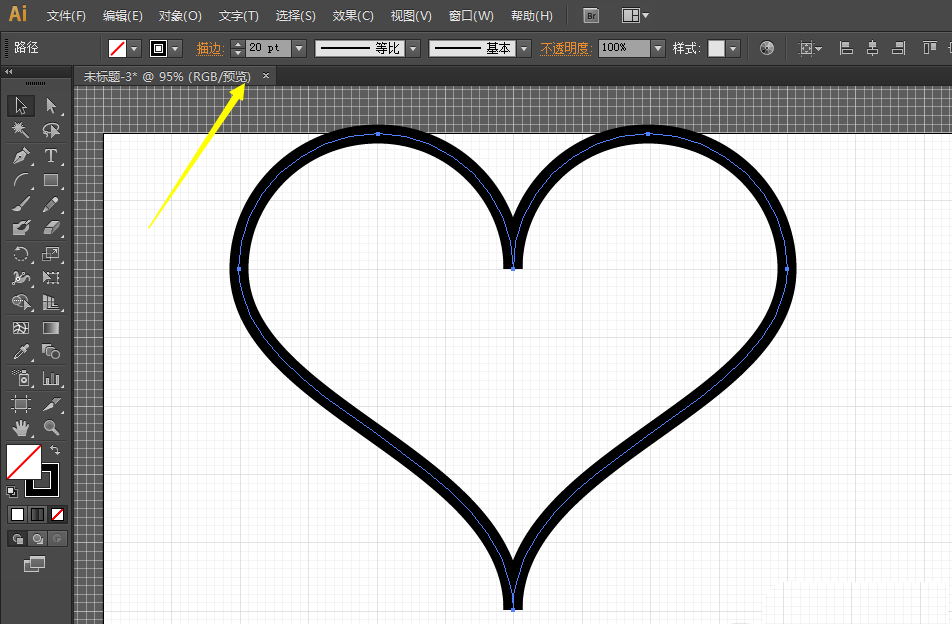Open the 文字(T) menu

[x=239, y=16]
